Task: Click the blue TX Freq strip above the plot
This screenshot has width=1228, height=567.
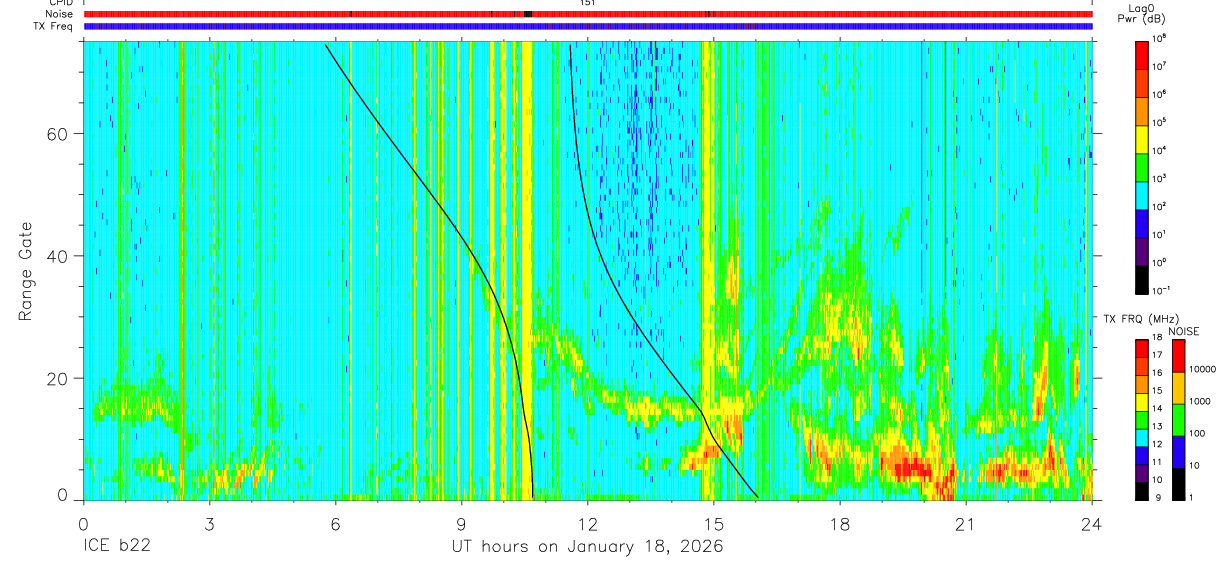Action: 588,26
